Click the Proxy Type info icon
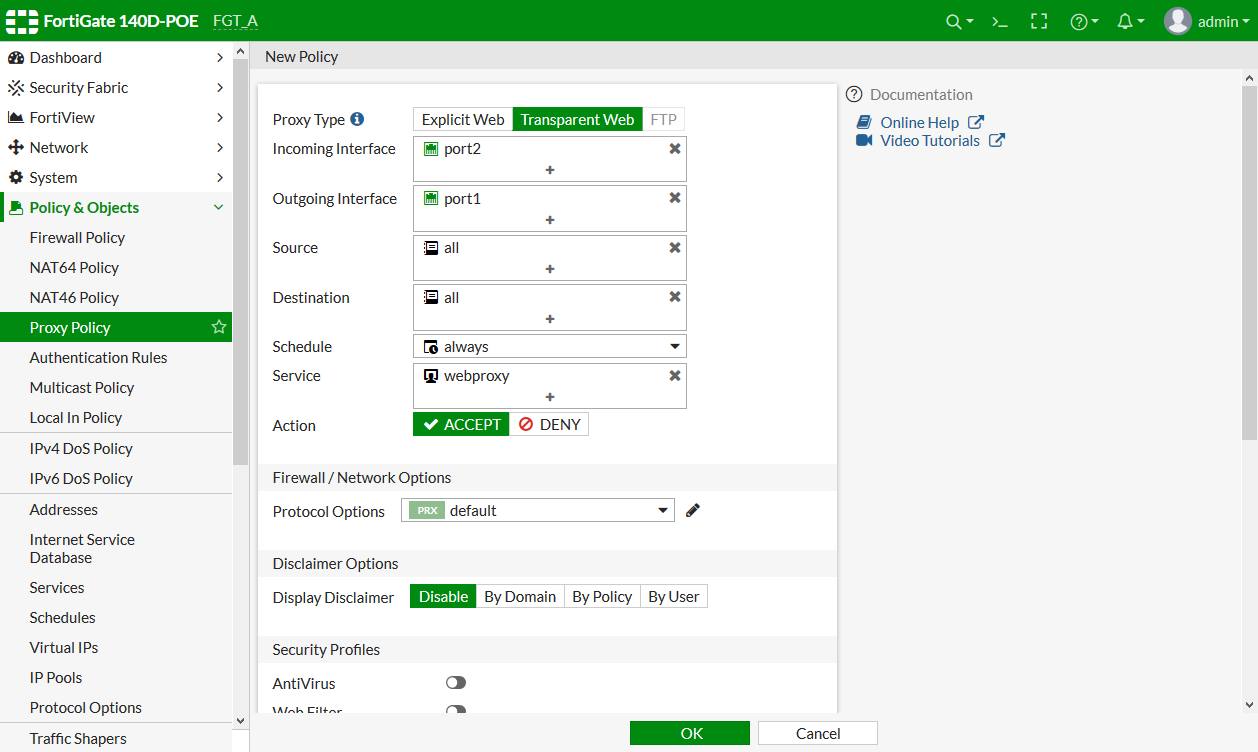 click(357, 119)
